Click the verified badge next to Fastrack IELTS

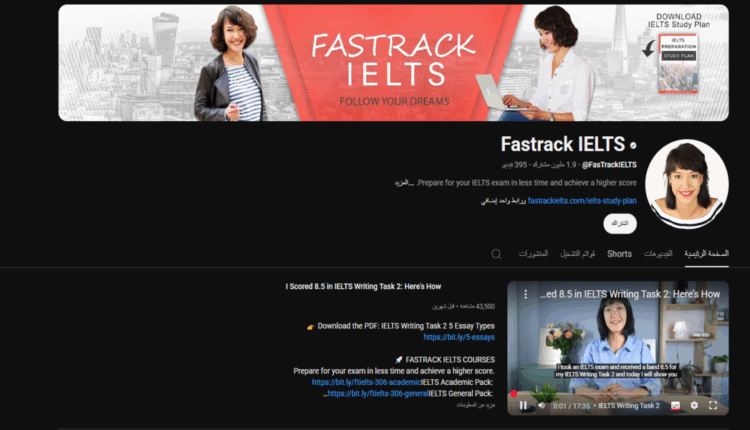[x=633, y=145]
